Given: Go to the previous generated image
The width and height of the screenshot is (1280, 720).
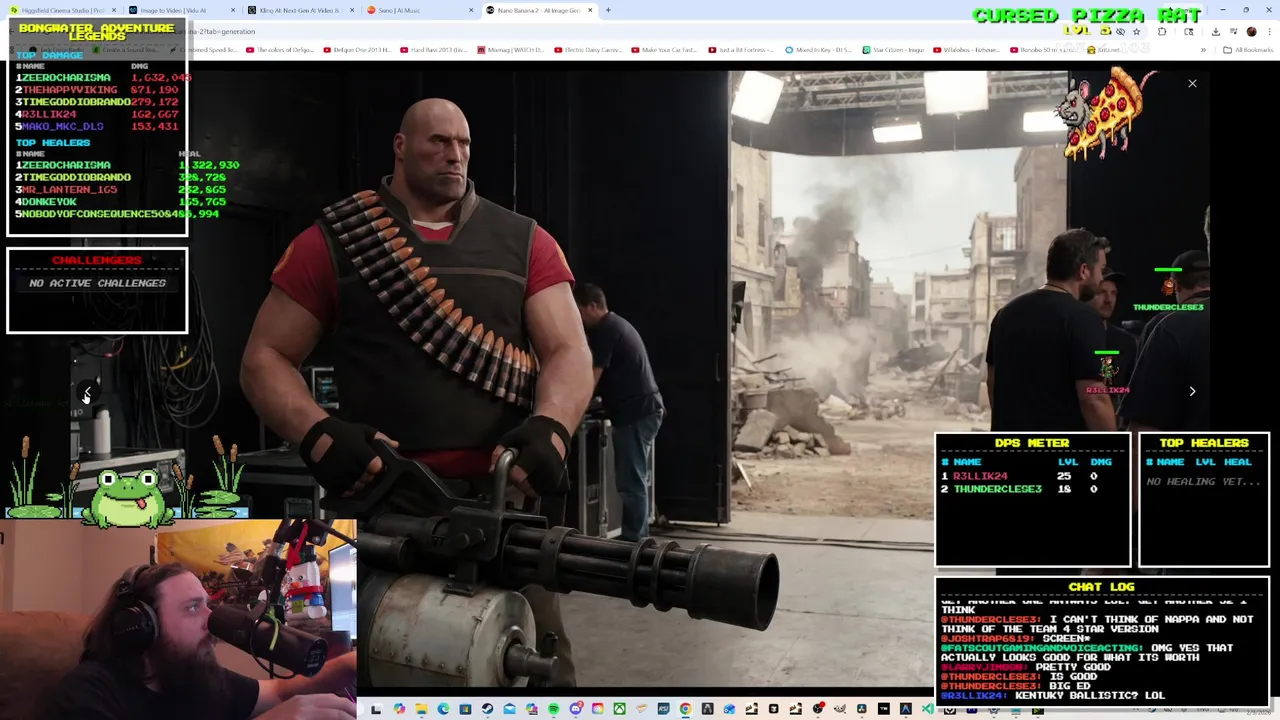Looking at the screenshot, I should point(87,392).
